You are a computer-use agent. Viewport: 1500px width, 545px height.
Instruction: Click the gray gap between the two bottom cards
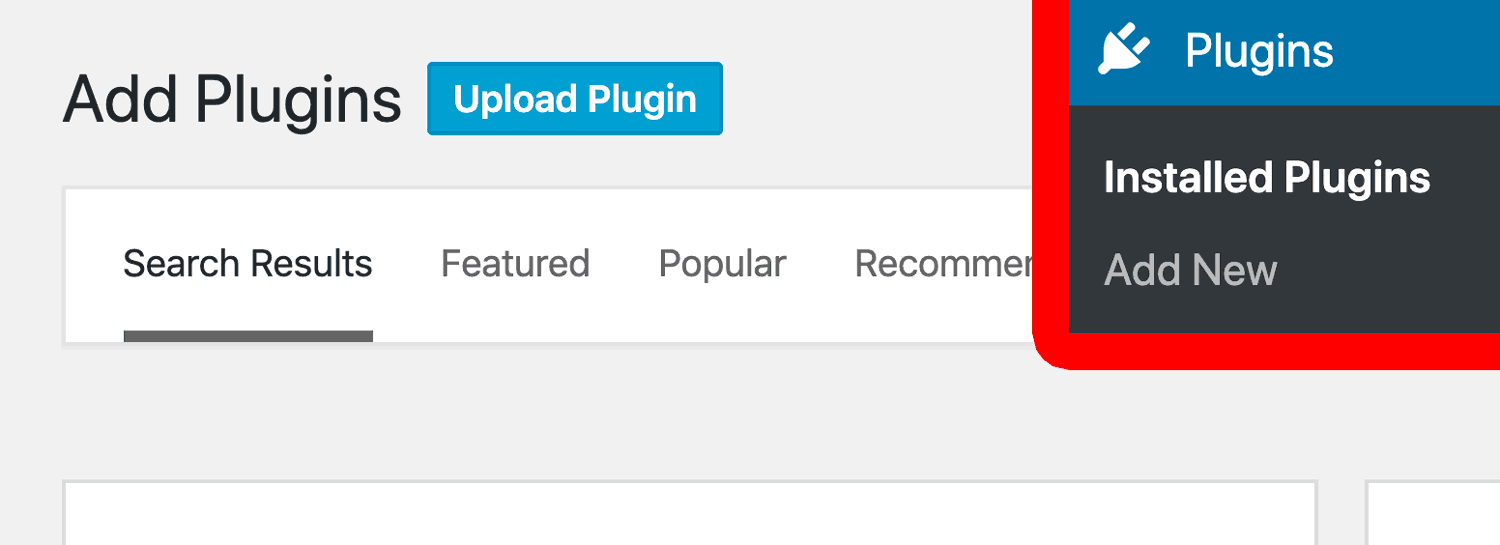[1341, 514]
